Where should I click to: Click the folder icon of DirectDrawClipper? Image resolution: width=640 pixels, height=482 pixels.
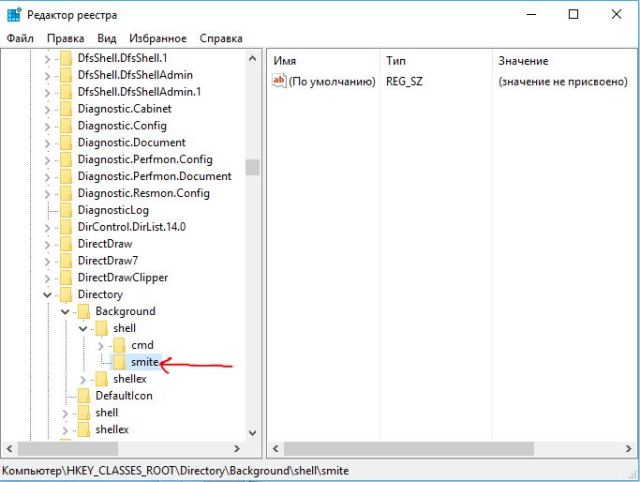click(66, 278)
